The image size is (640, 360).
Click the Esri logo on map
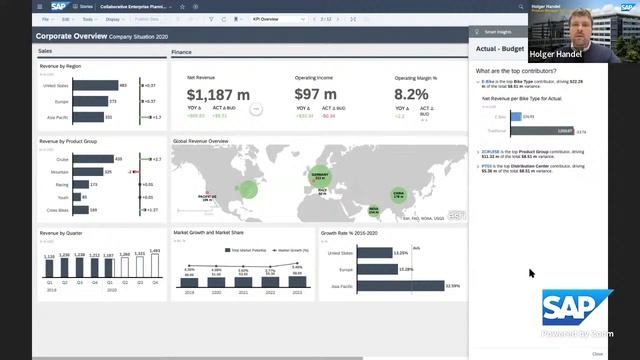456,216
